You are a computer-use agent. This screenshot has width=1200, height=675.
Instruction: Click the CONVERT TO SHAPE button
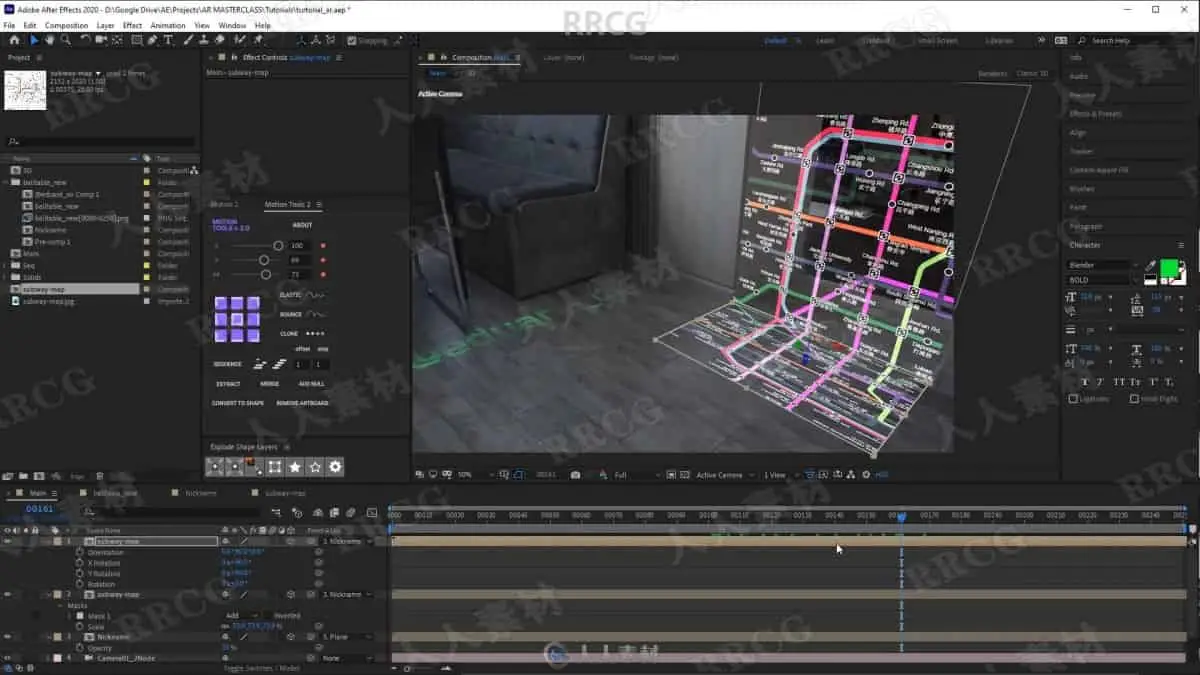[238, 403]
